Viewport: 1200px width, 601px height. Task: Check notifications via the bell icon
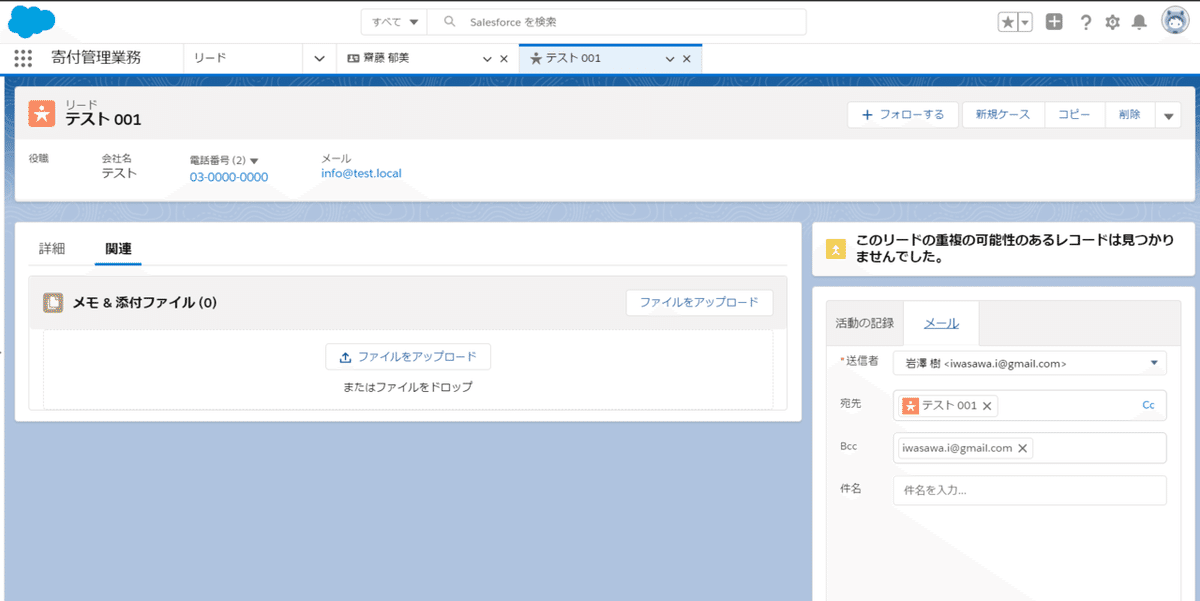[1139, 21]
